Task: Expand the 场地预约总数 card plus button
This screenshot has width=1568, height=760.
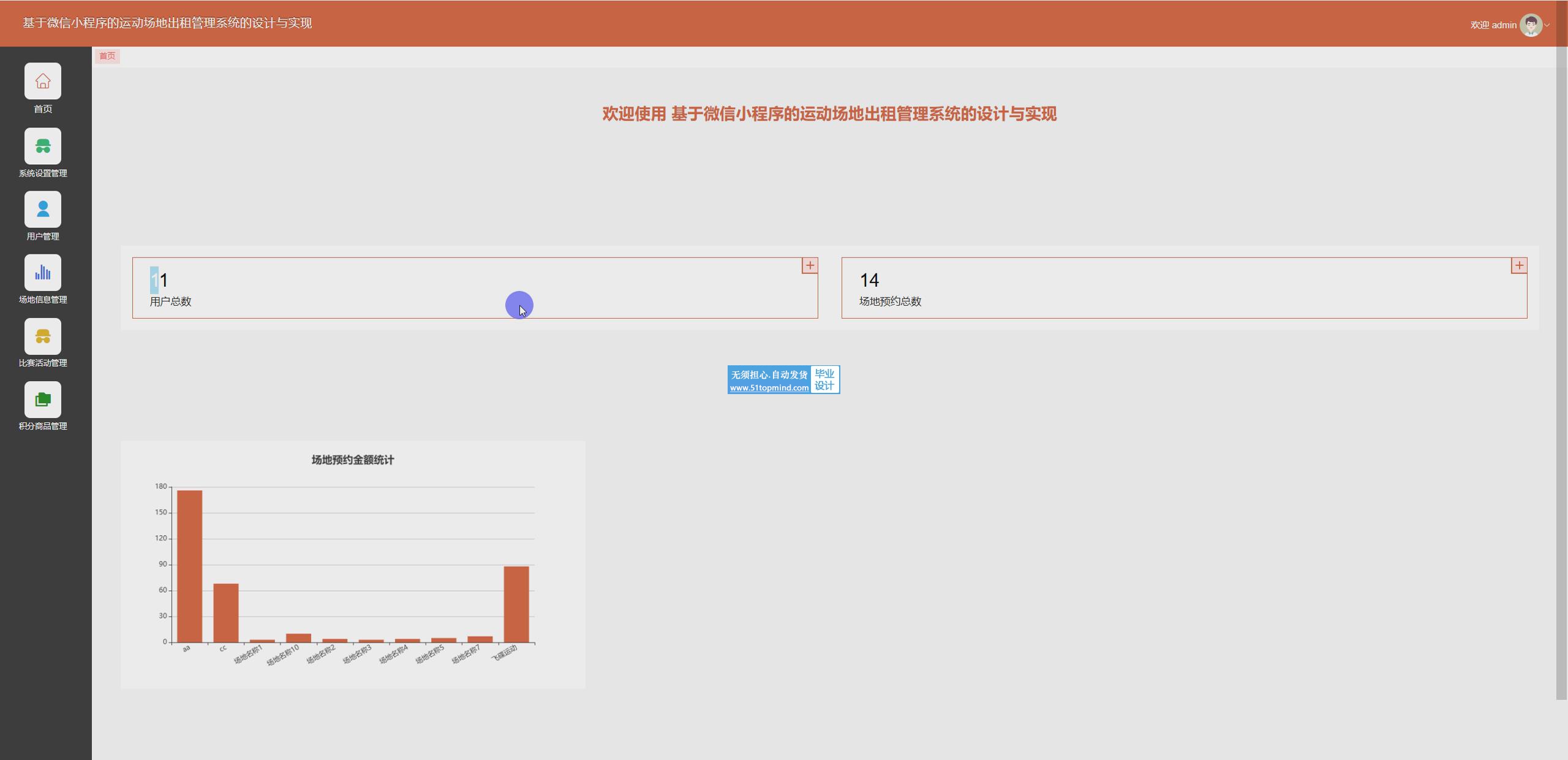Action: [x=1518, y=265]
